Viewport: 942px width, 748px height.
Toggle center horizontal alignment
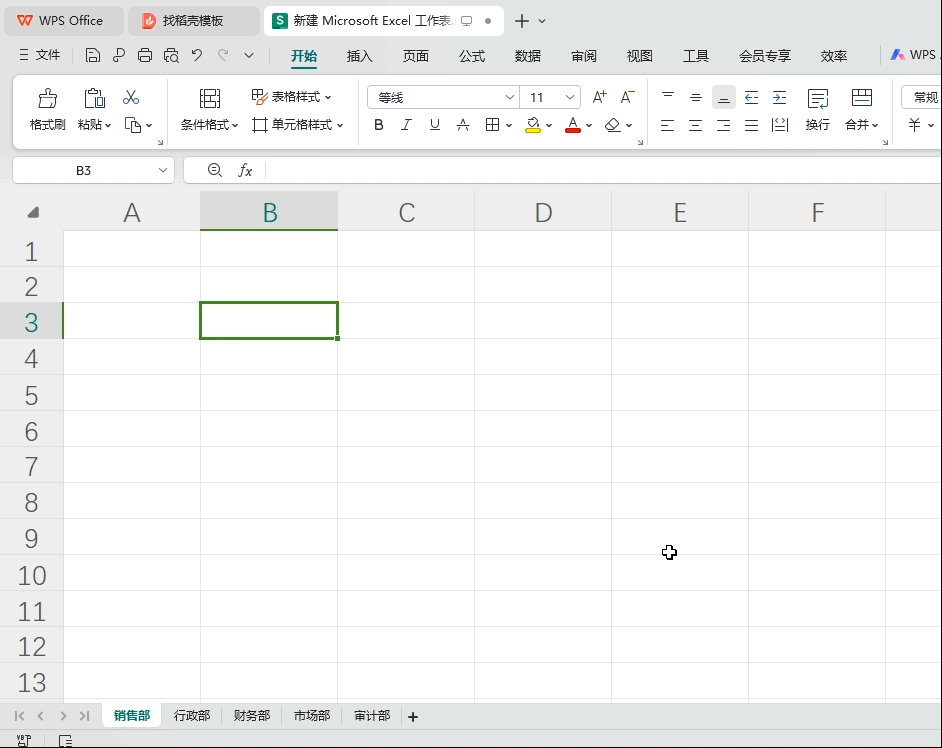696,125
